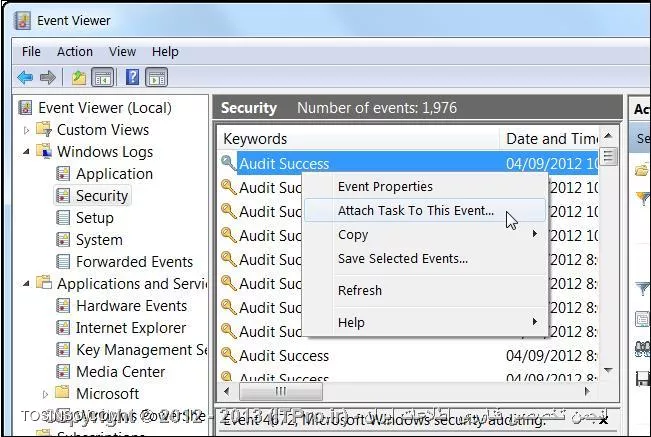Screen dimensions: 651x437
Task: Click the Custom Views folder icon
Action: [44, 129]
